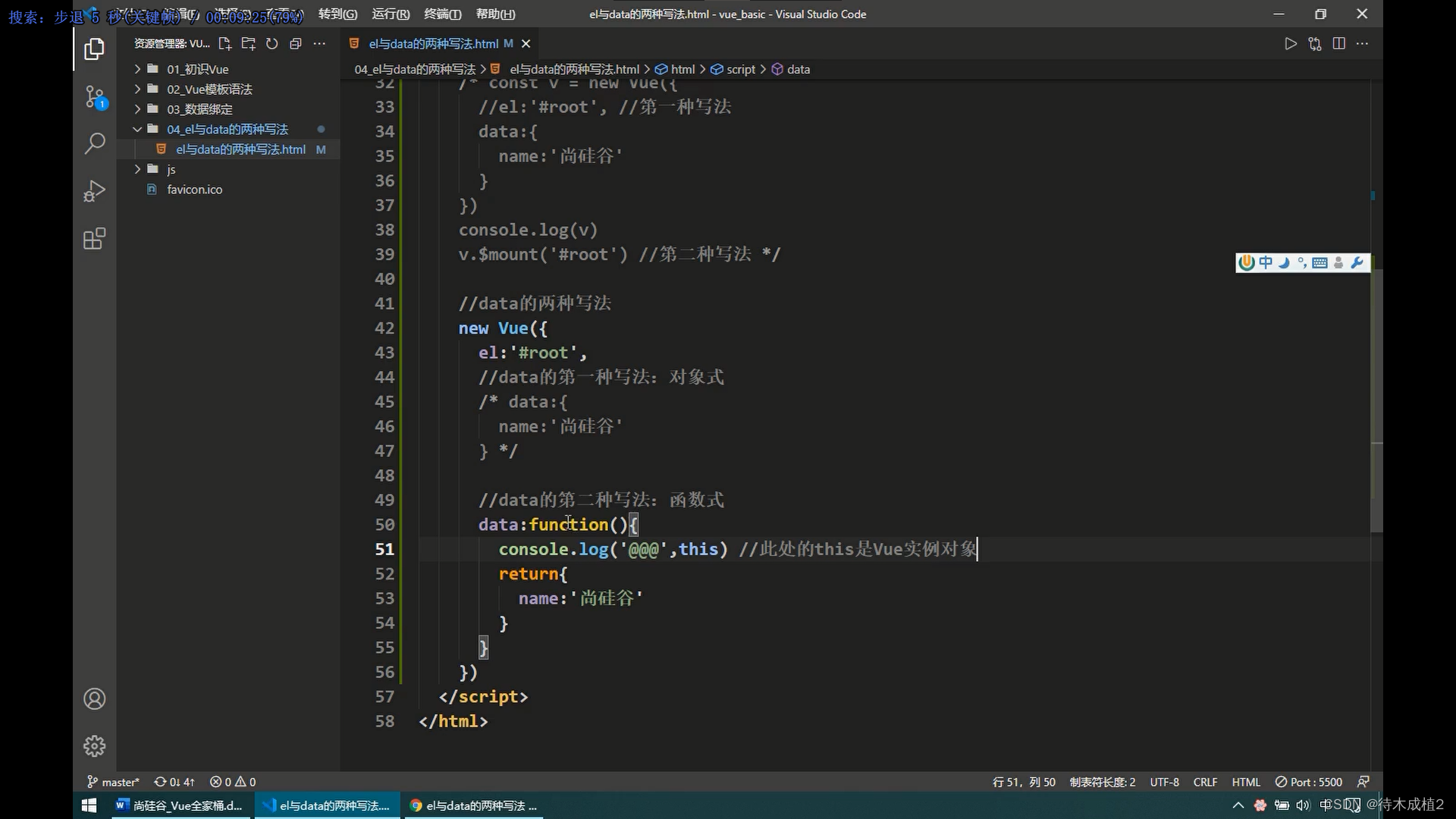Create a new folder in explorer
The image size is (1456, 819).
pos(248,44)
